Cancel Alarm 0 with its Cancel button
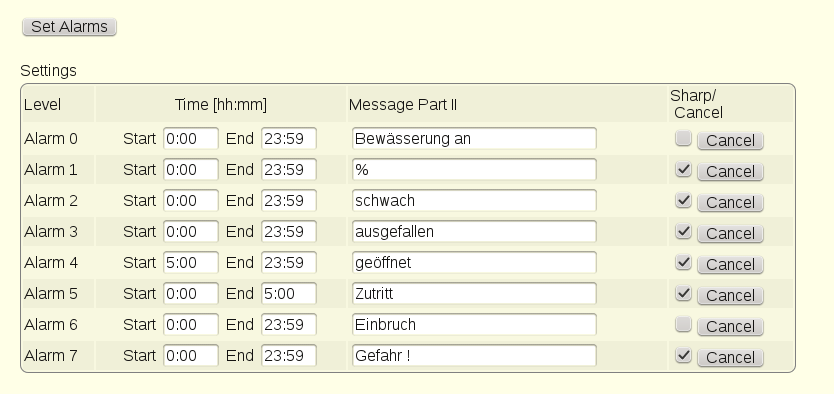This screenshot has height=394, width=834. 730,141
